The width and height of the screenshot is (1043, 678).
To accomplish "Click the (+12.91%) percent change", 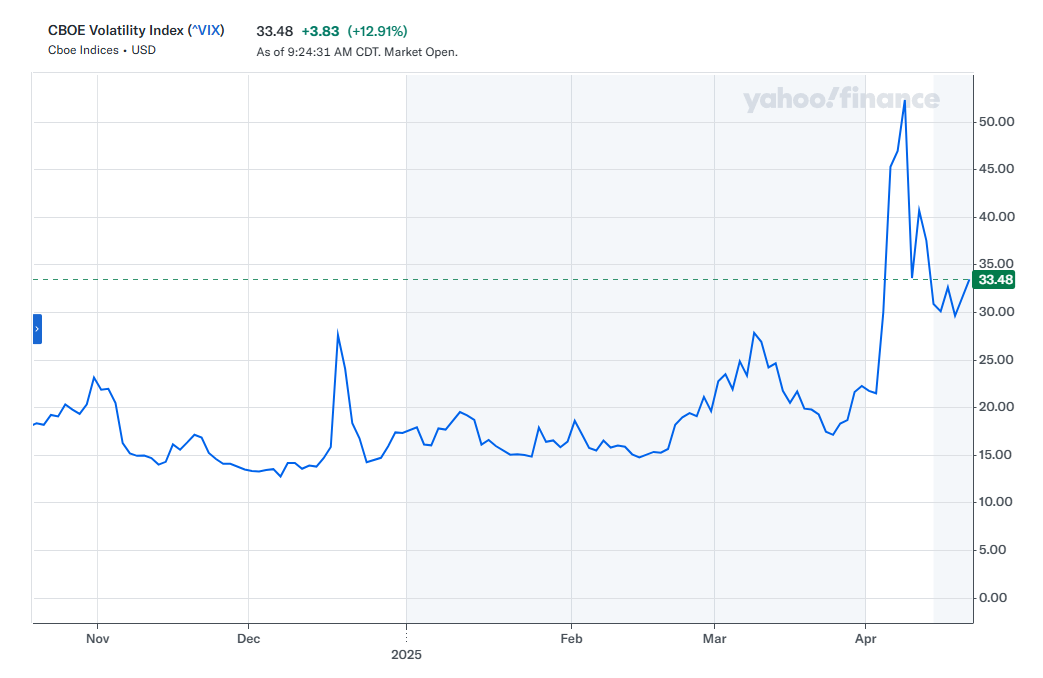I will click(377, 31).
